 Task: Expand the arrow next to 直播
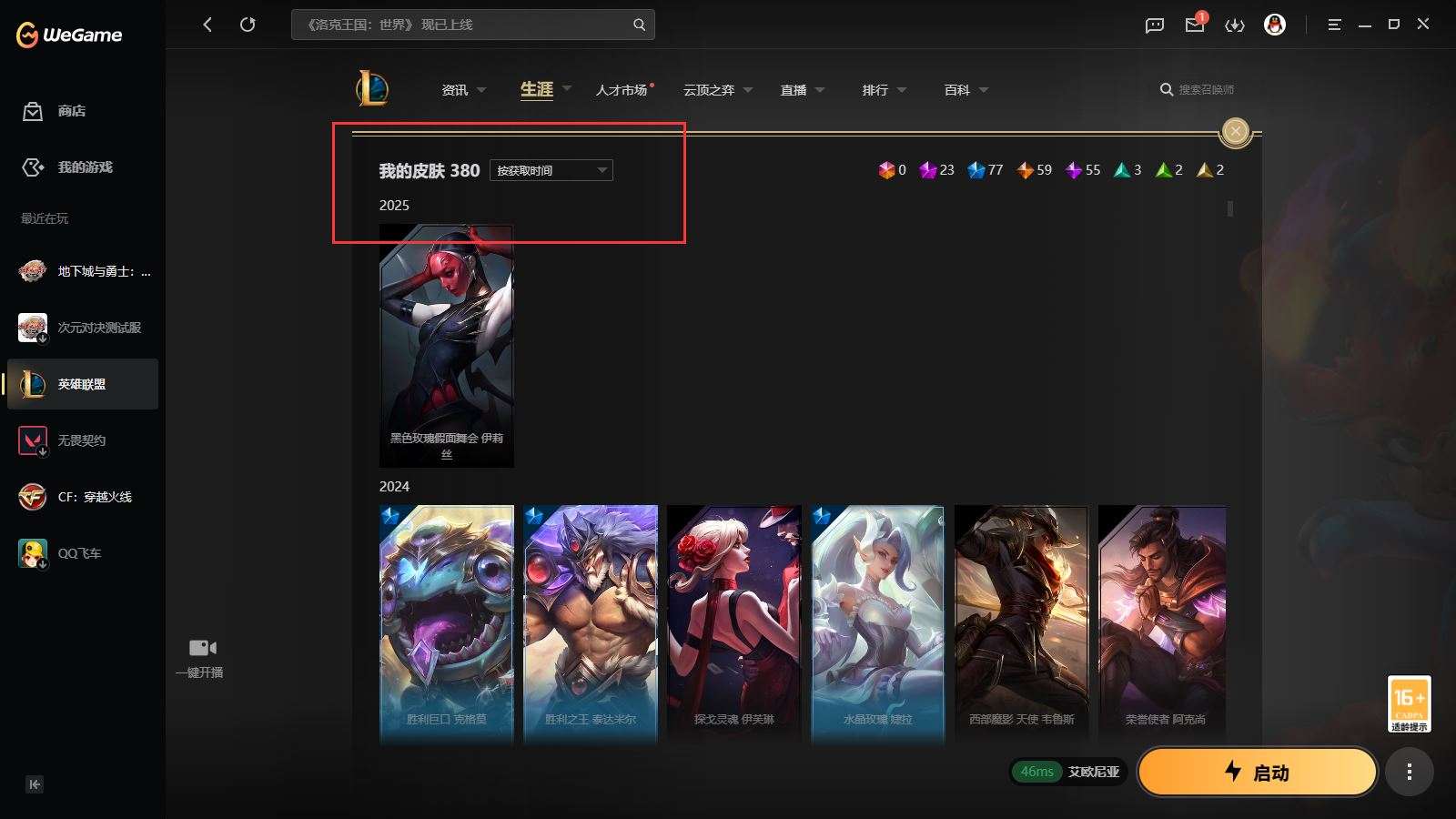coord(820,90)
